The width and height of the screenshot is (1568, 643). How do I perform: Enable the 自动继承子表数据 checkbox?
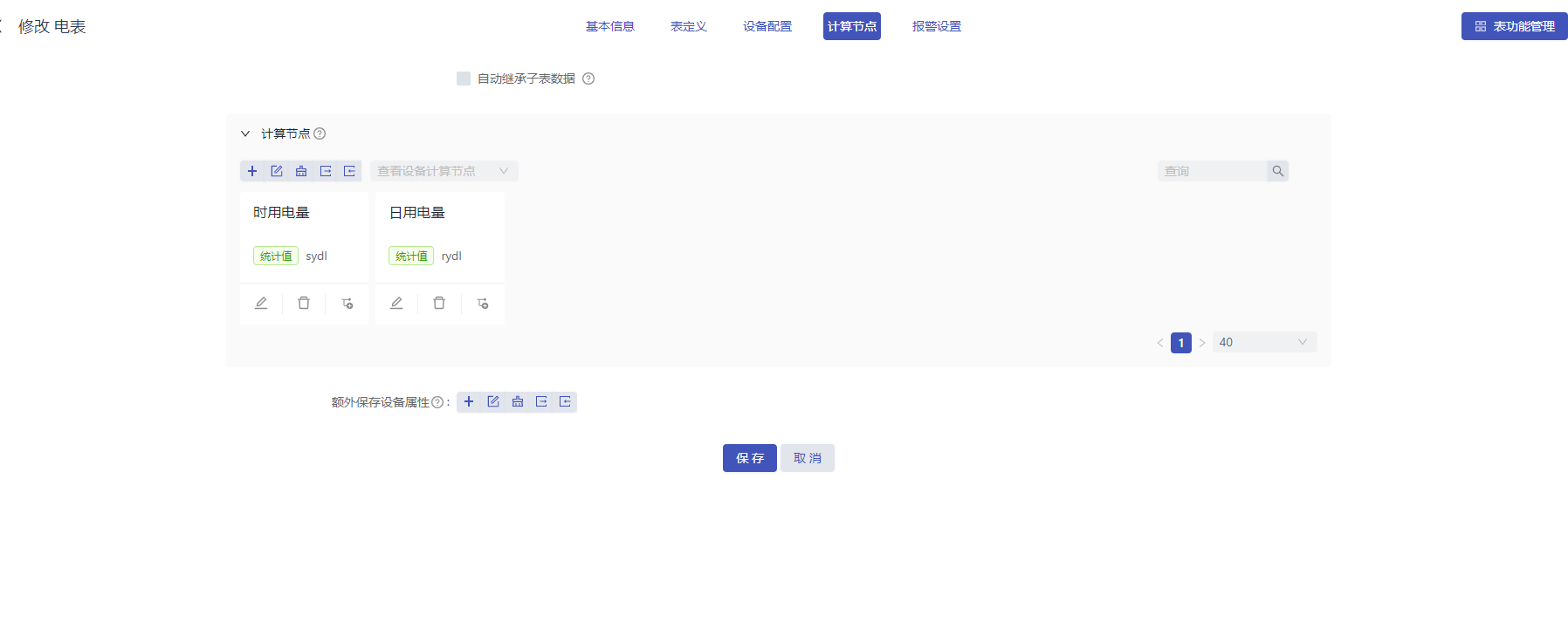pyautogui.click(x=464, y=79)
